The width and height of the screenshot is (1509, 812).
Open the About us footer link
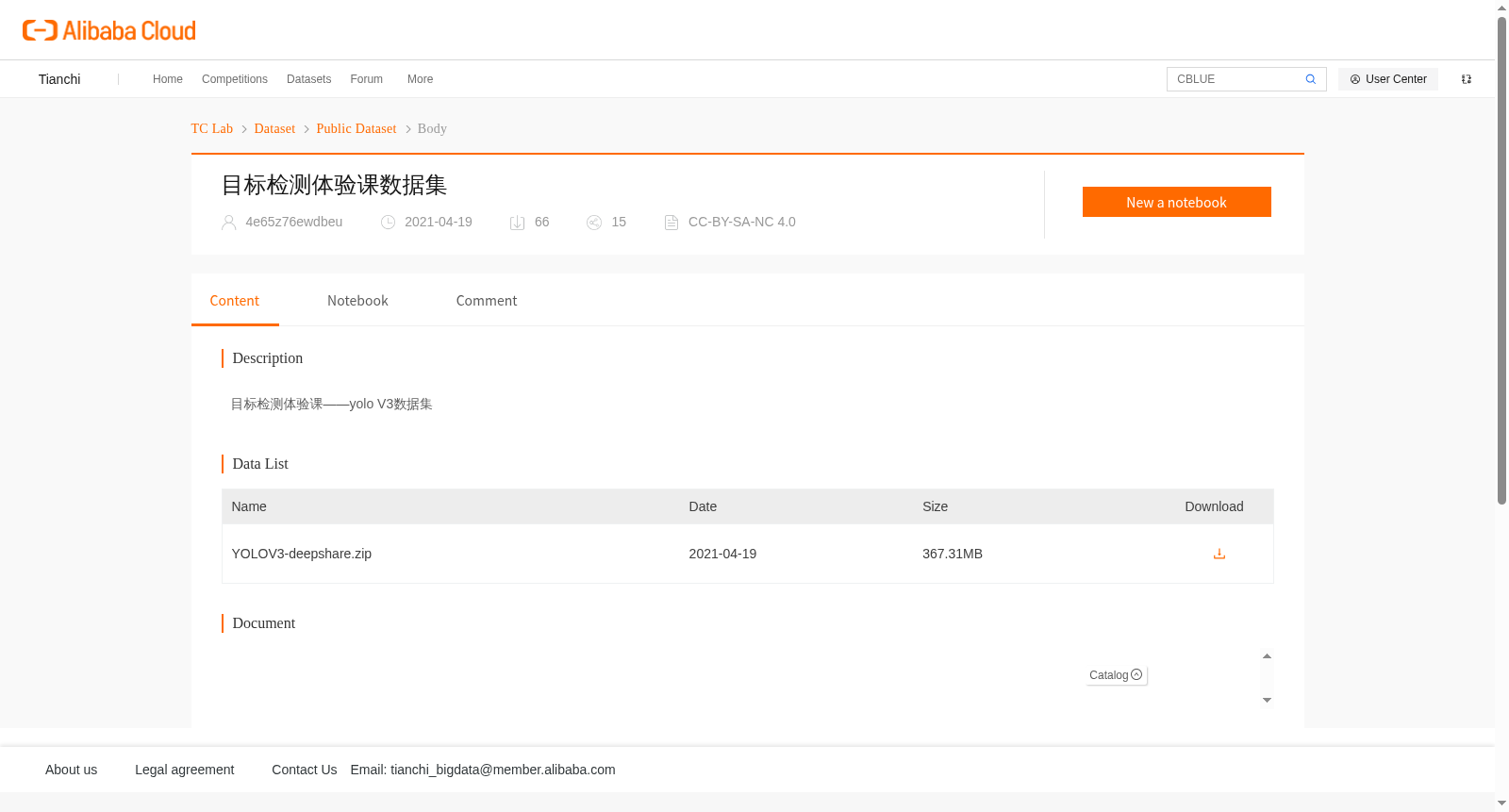coord(71,770)
